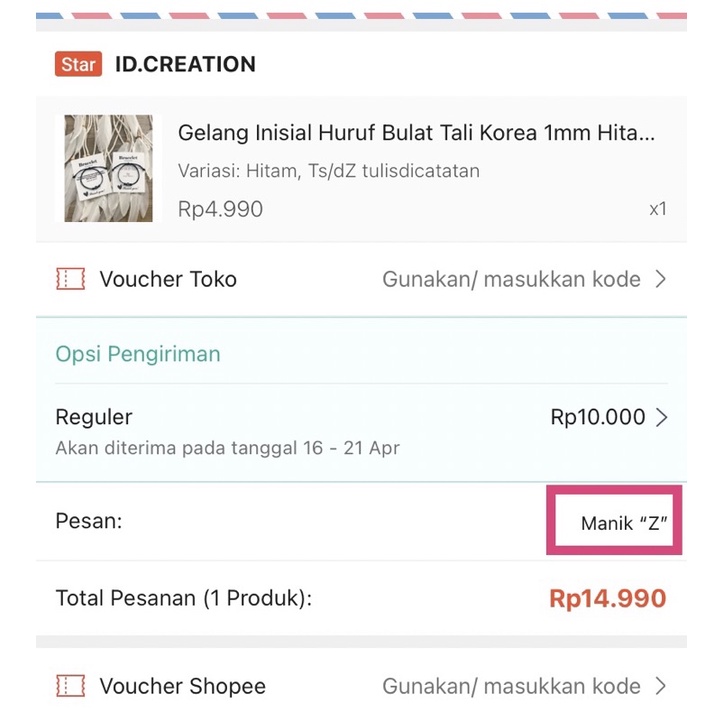
Task: Tap Voucher Shopee 'Gunakan/ masukkan kode' text
Action: point(511,686)
